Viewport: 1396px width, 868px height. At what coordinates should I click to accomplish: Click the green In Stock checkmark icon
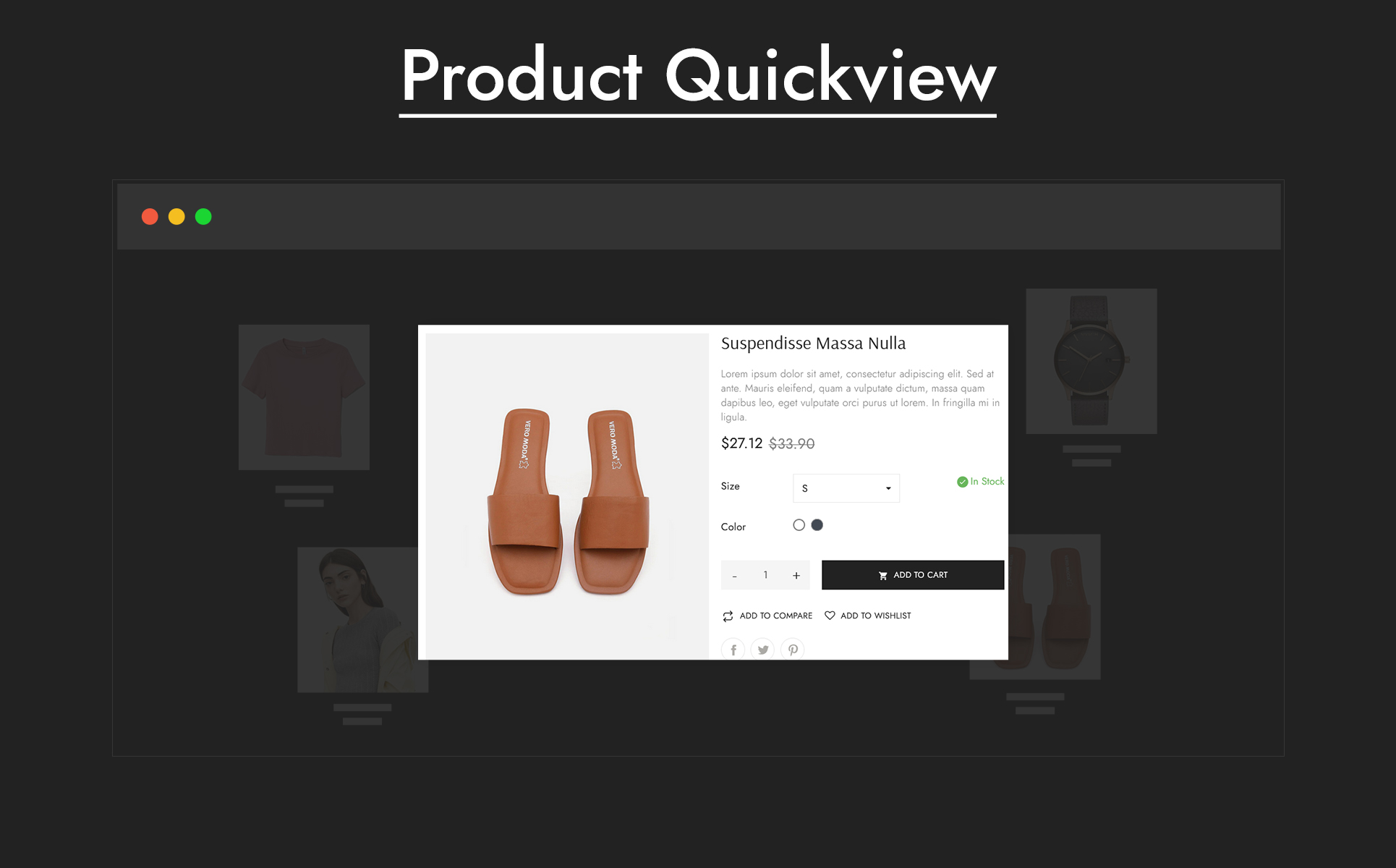(x=962, y=482)
